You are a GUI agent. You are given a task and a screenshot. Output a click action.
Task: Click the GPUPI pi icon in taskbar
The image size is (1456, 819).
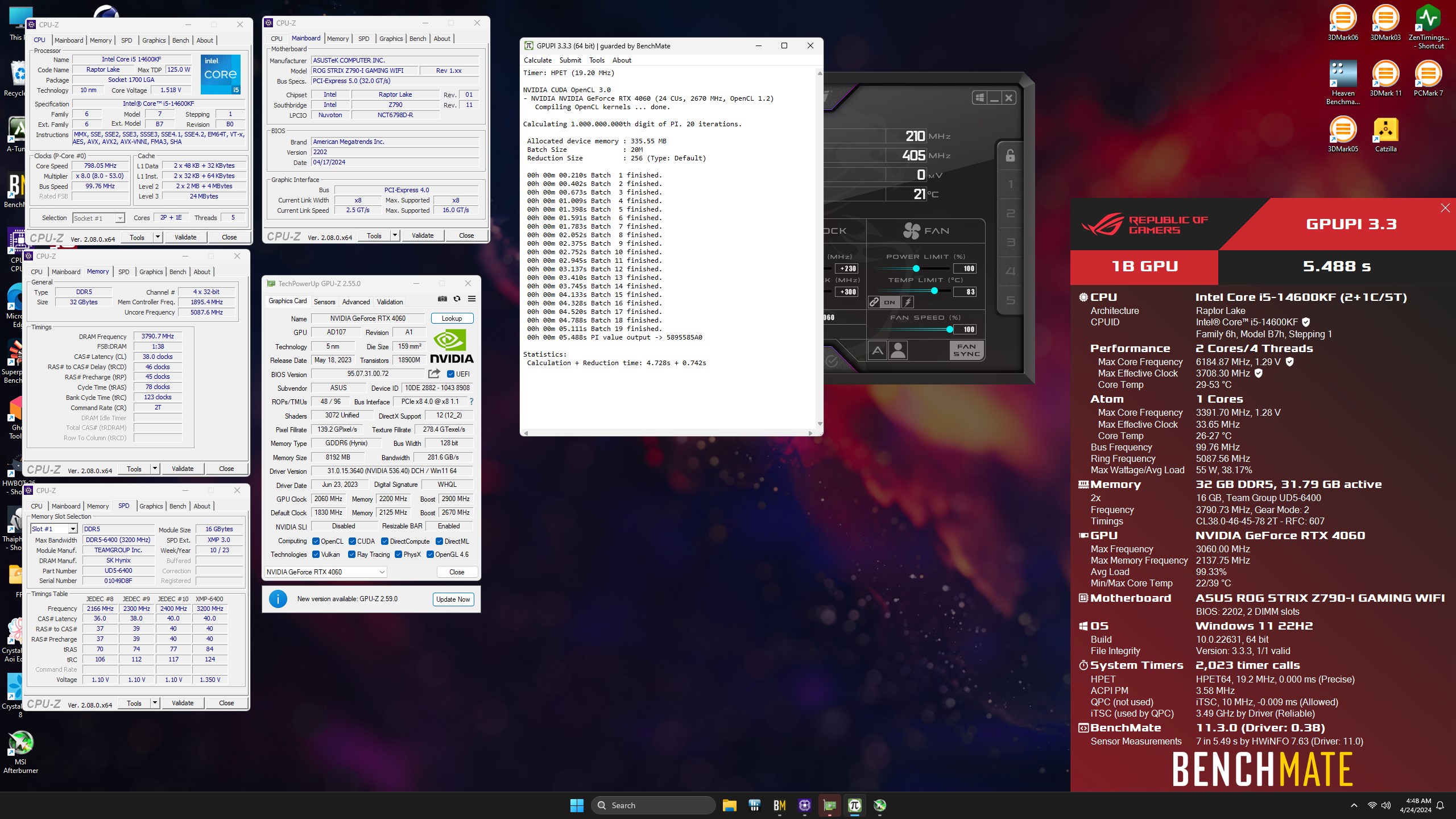click(x=854, y=805)
